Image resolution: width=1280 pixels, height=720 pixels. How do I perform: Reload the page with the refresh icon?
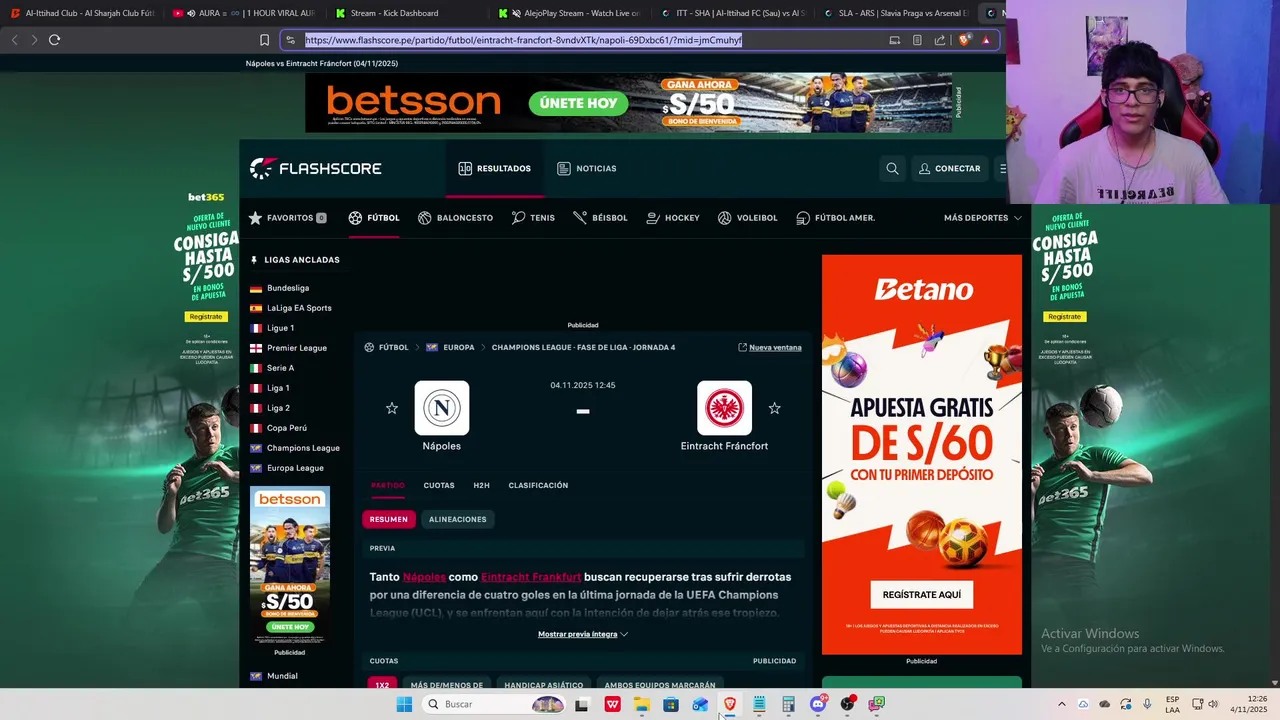click(x=54, y=40)
